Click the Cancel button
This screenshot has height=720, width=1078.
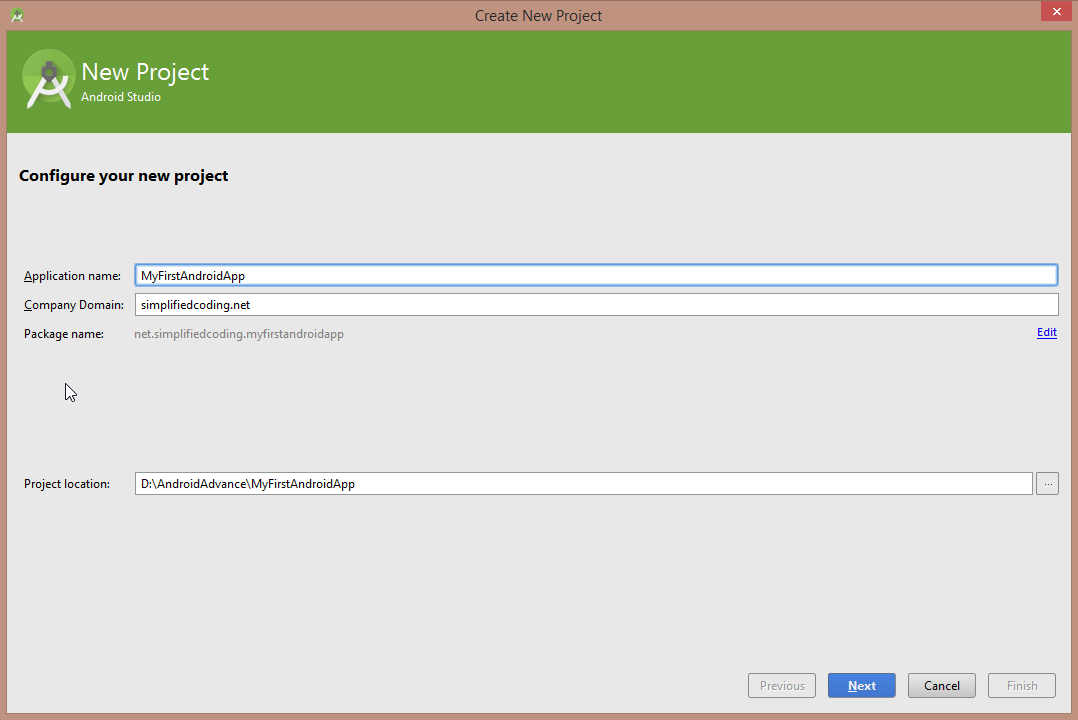(x=941, y=686)
